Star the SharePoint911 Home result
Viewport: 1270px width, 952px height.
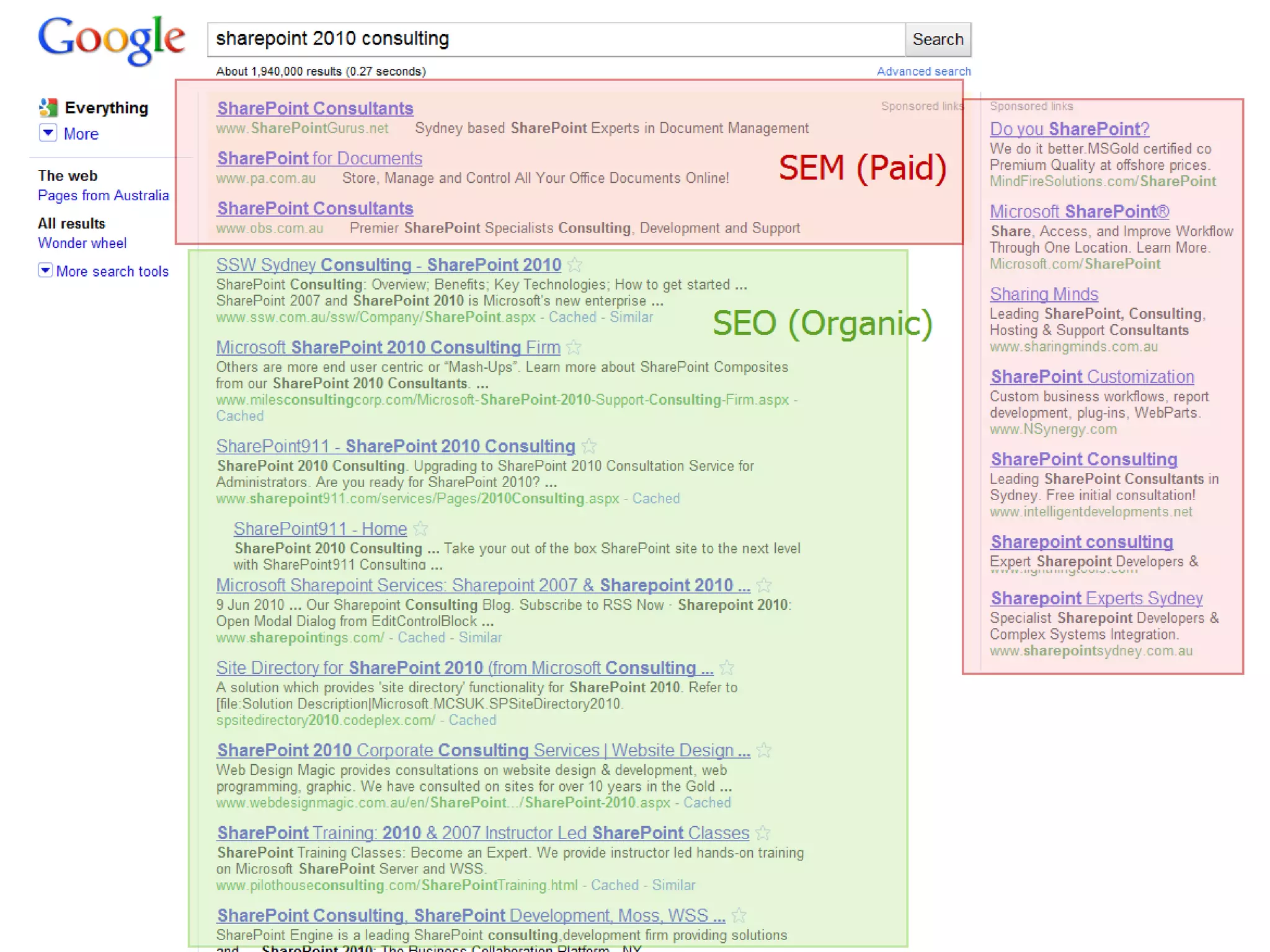coord(420,529)
